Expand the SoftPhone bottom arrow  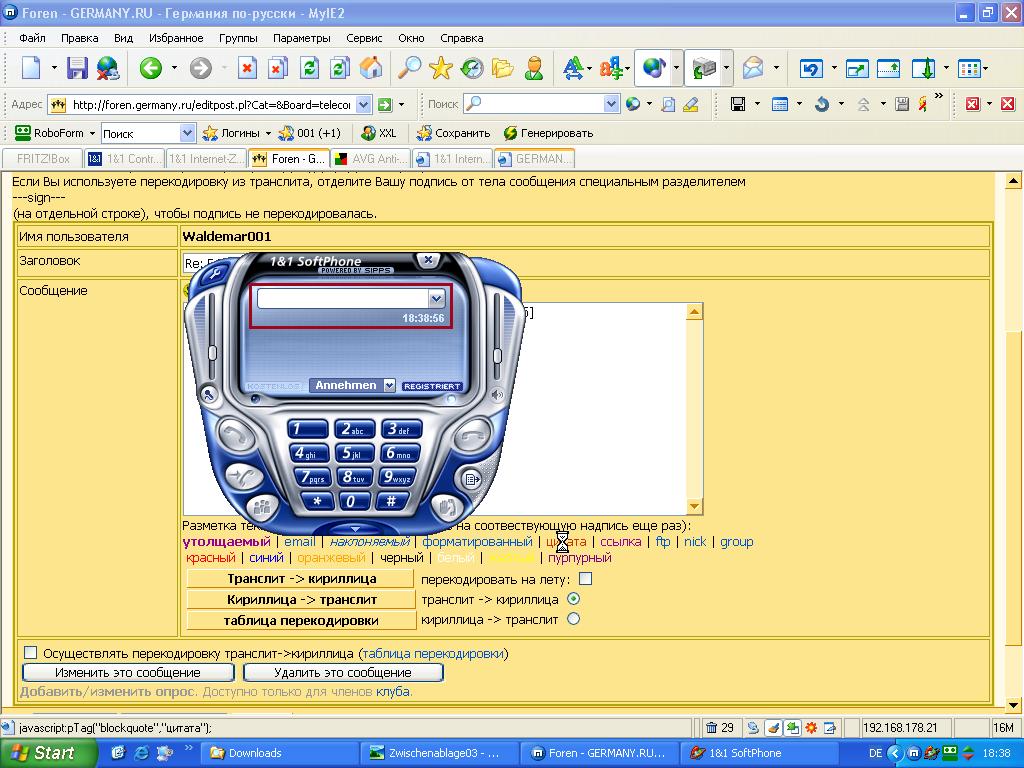355,529
